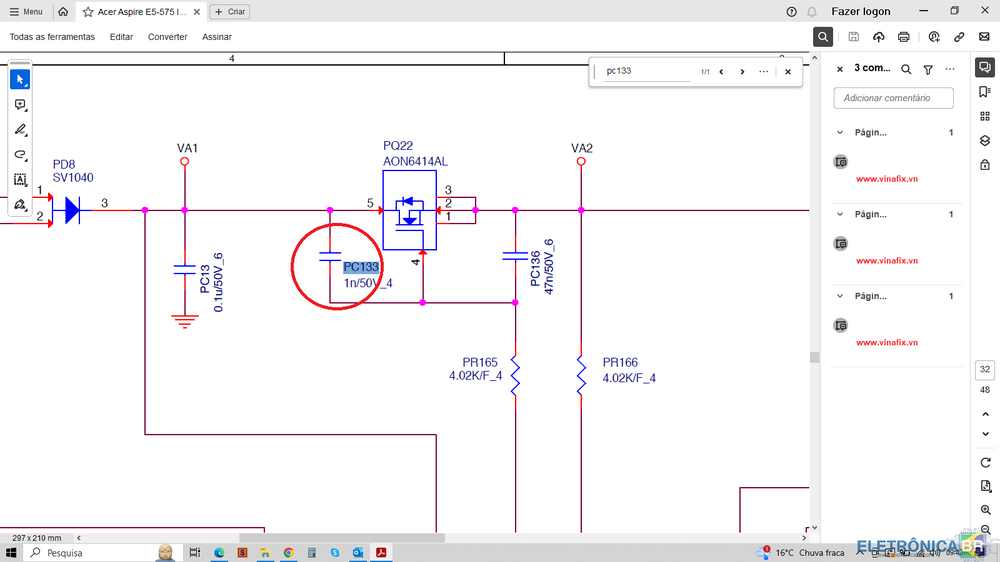Open page thumbnails grid panel
The width and height of the screenshot is (1000, 562).
[985, 116]
